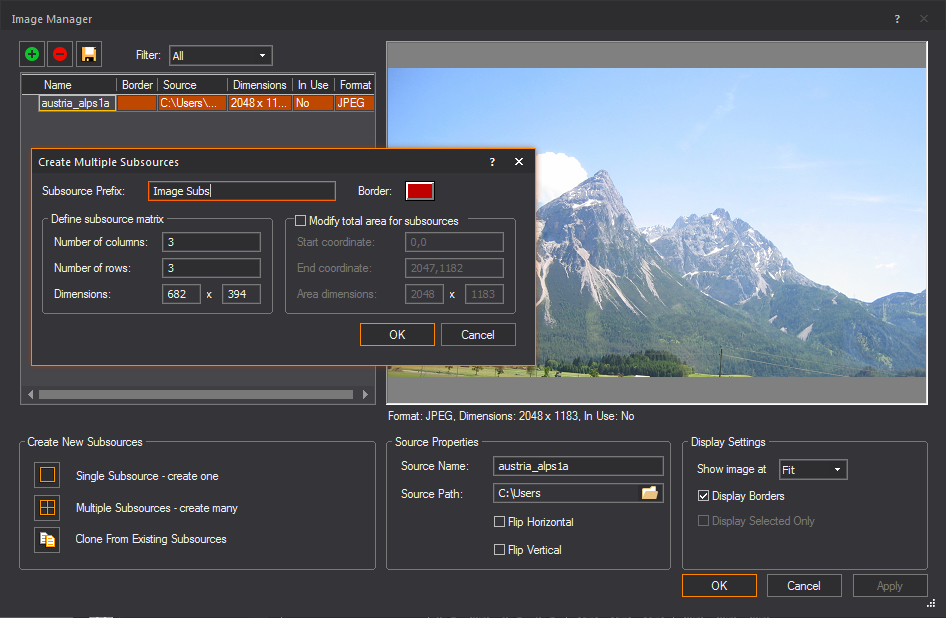Screen dimensions: 946x618
Task: Click the Multiple Subsources create many icon
Action: coord(47,508)
